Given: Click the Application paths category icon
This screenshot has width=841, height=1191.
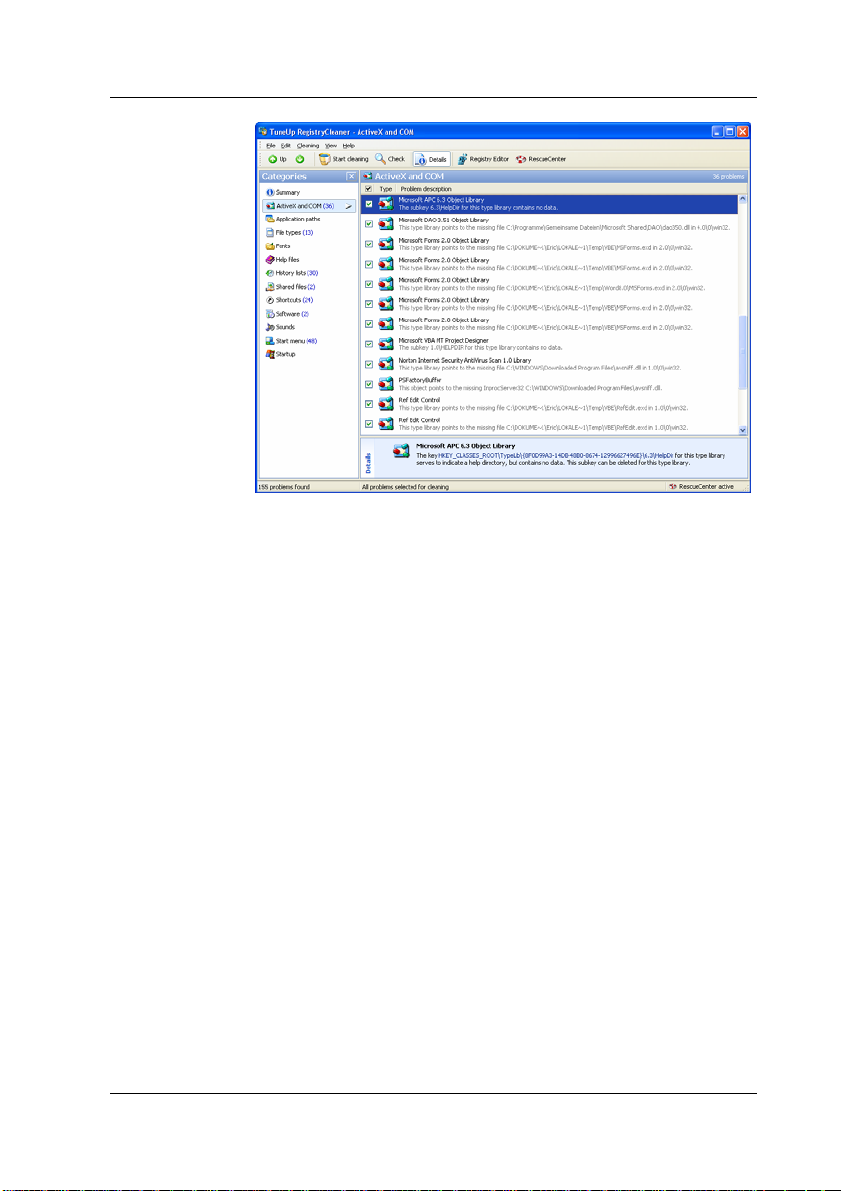Looking at the screenshot, I should click(x=270, y=219).
